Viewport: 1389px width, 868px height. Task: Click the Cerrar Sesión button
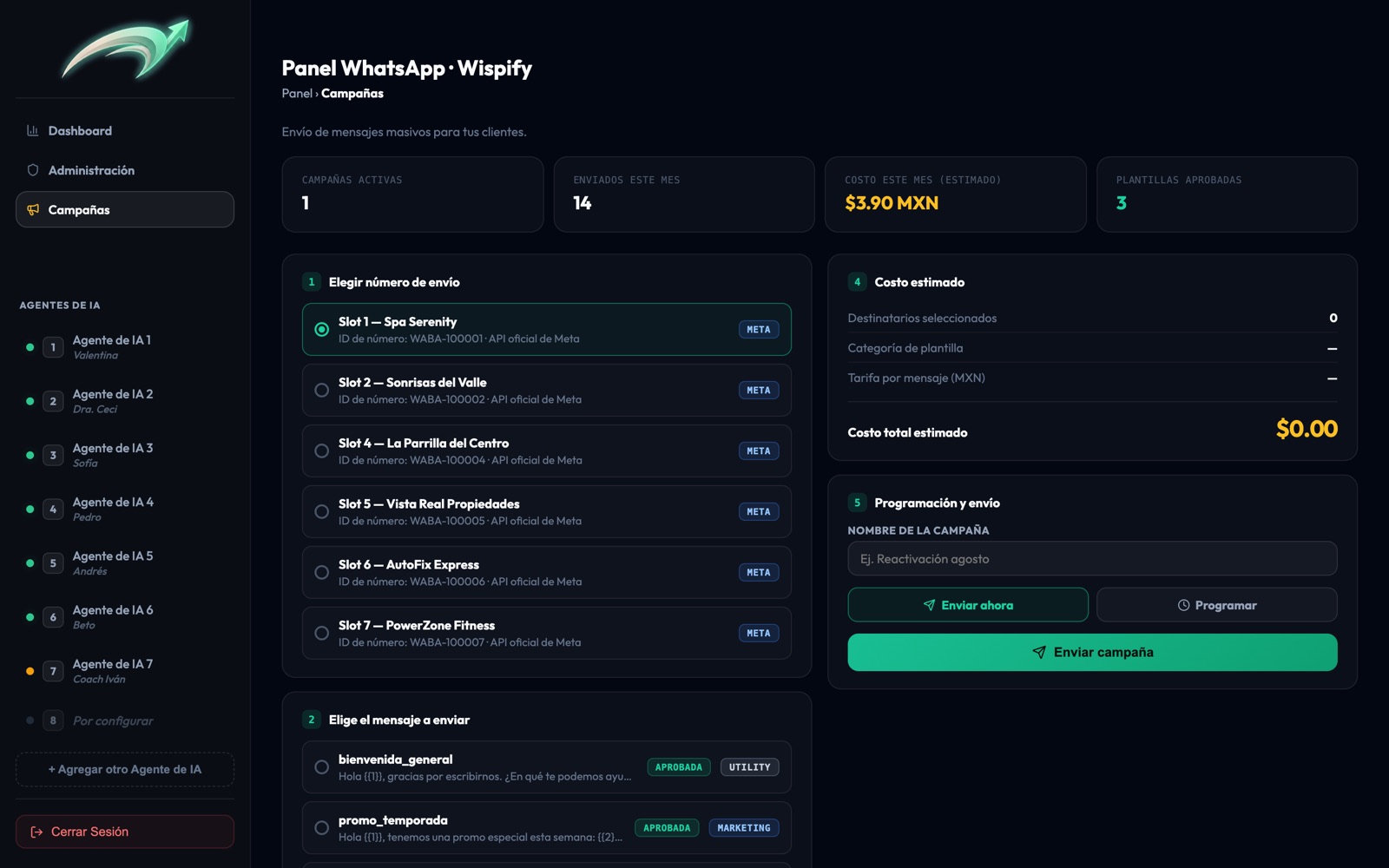(125, 832)
